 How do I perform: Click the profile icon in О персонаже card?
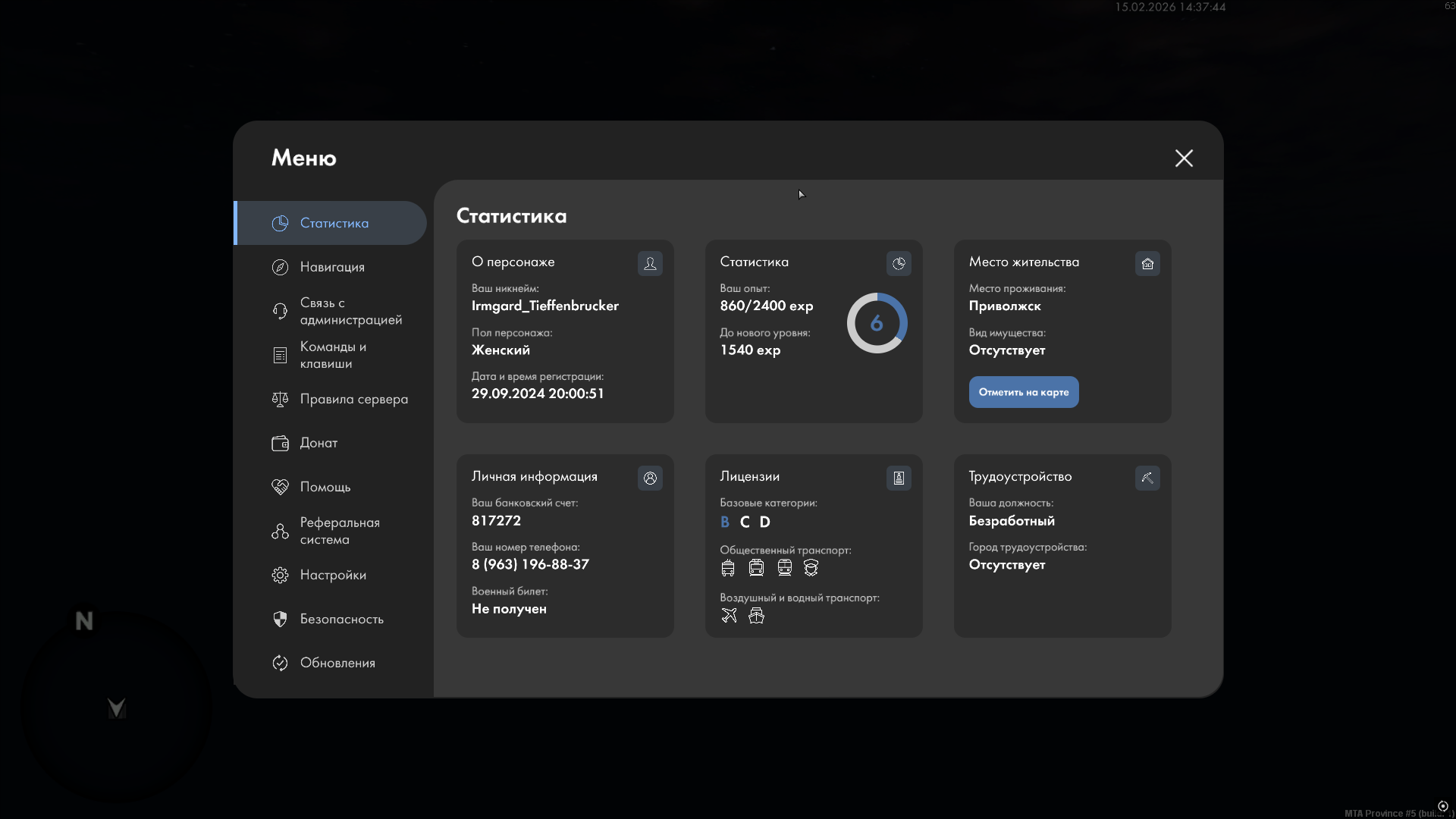(x=650, y=263)
